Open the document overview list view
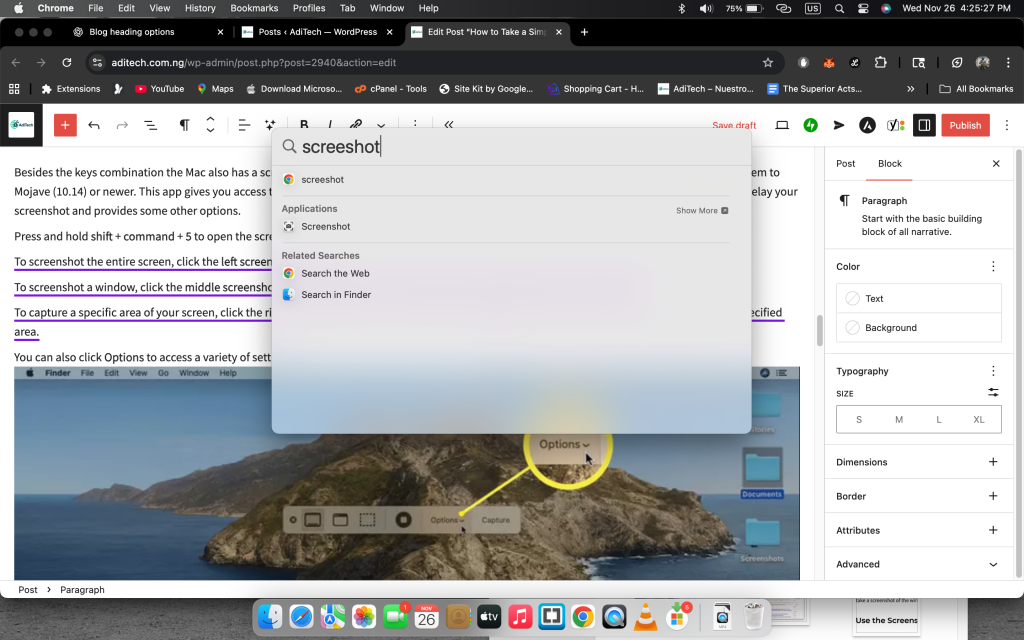The image size is (1024, 640). (150, 125)
